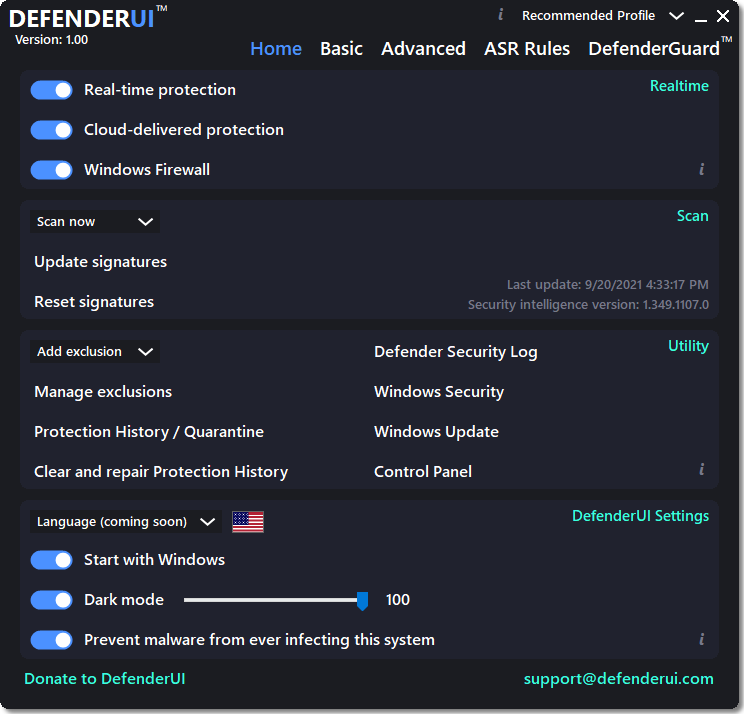Open the Donate to DefenderUI link
The height and width of the screenshot is (714, 744).
pyautogui.click(x=105, y=679)
